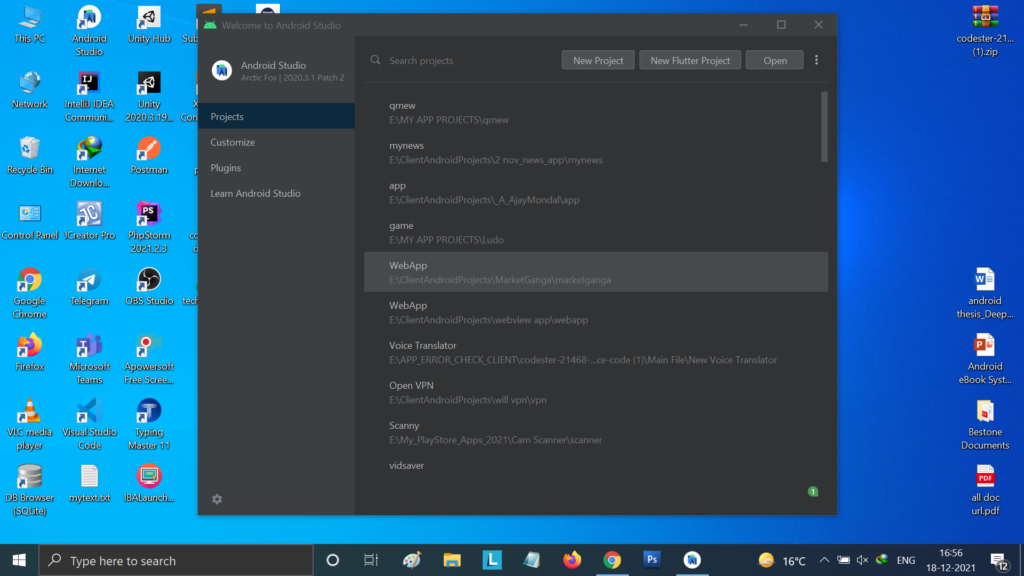Viewport: 1024px width, 576px height.
Task: Select the Postman desktop icon
Action: click(x=149, y=156)
